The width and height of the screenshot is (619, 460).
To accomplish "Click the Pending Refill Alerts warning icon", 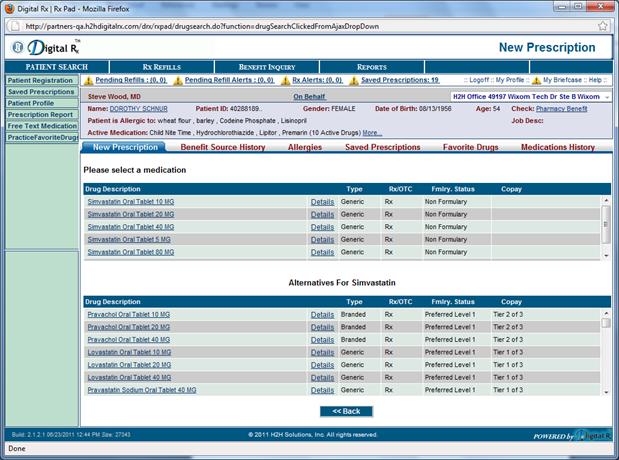I will 178,80.
